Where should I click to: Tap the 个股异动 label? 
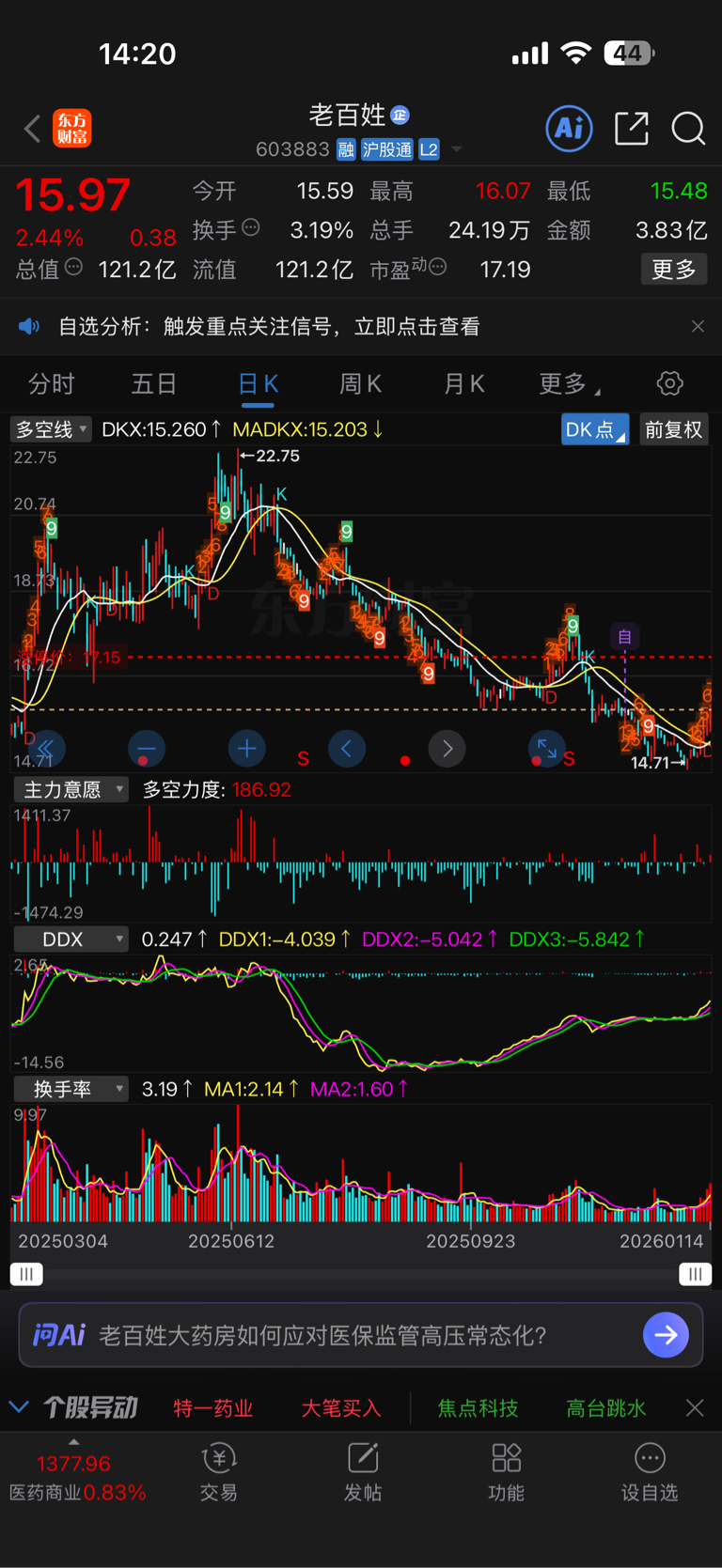click(x=90, y=1407)
